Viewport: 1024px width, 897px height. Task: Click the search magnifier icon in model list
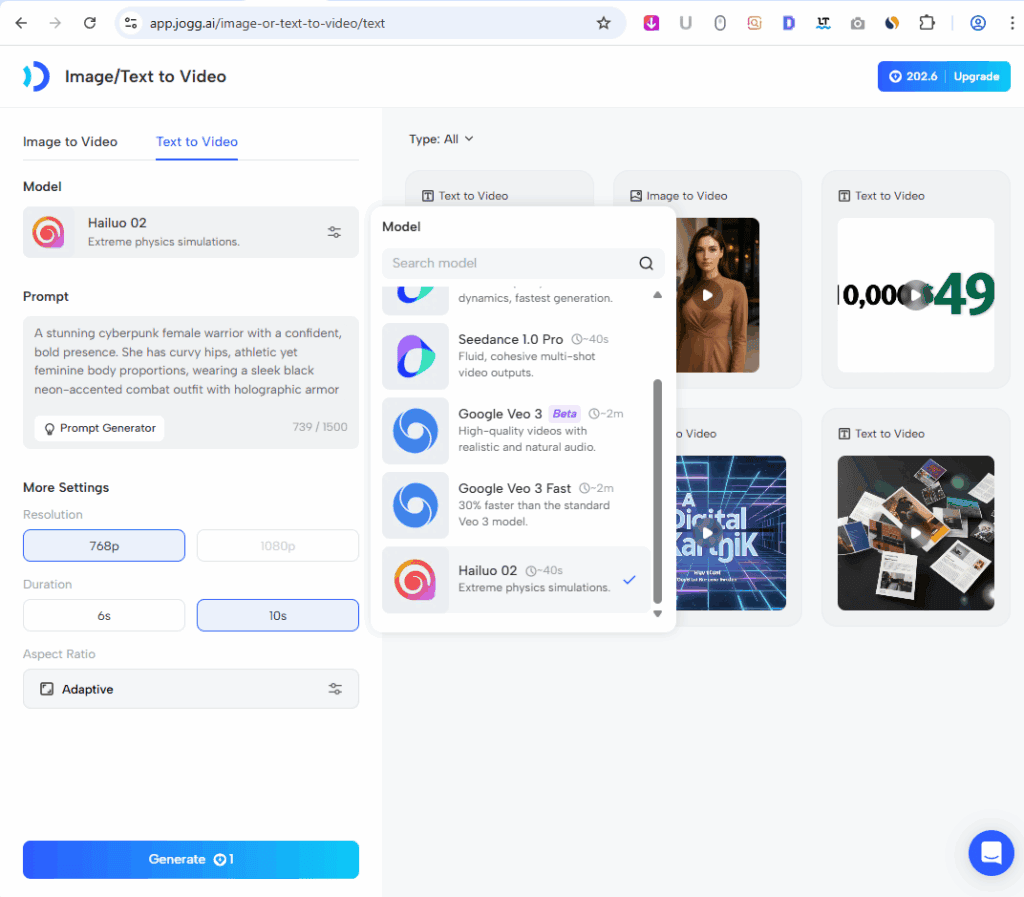[646, 264]
